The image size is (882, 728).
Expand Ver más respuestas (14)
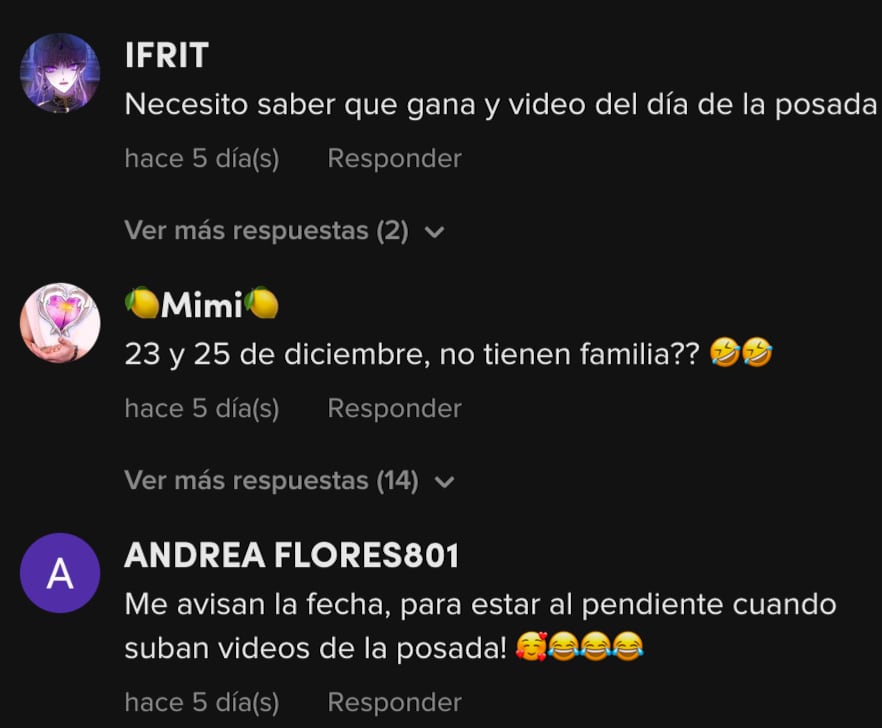point(290,480)
